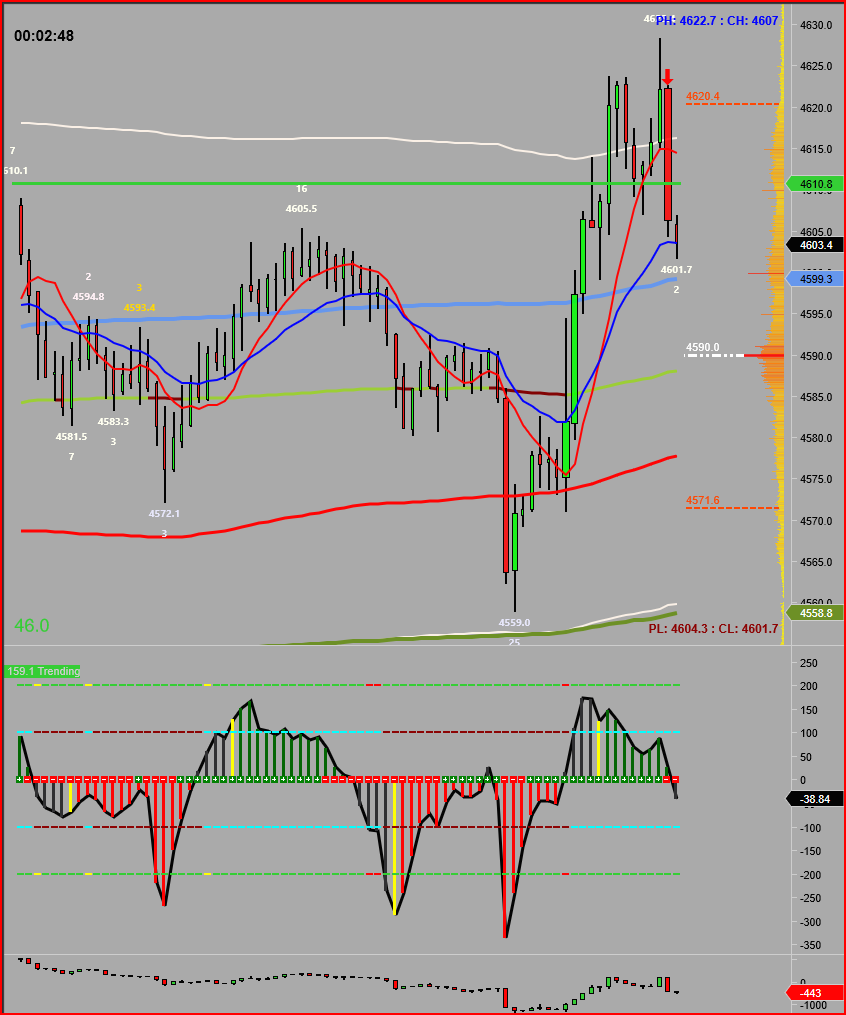846x1015 pixels.
Task: Select the 4559.0 swing low label
Action: (514, 623)
